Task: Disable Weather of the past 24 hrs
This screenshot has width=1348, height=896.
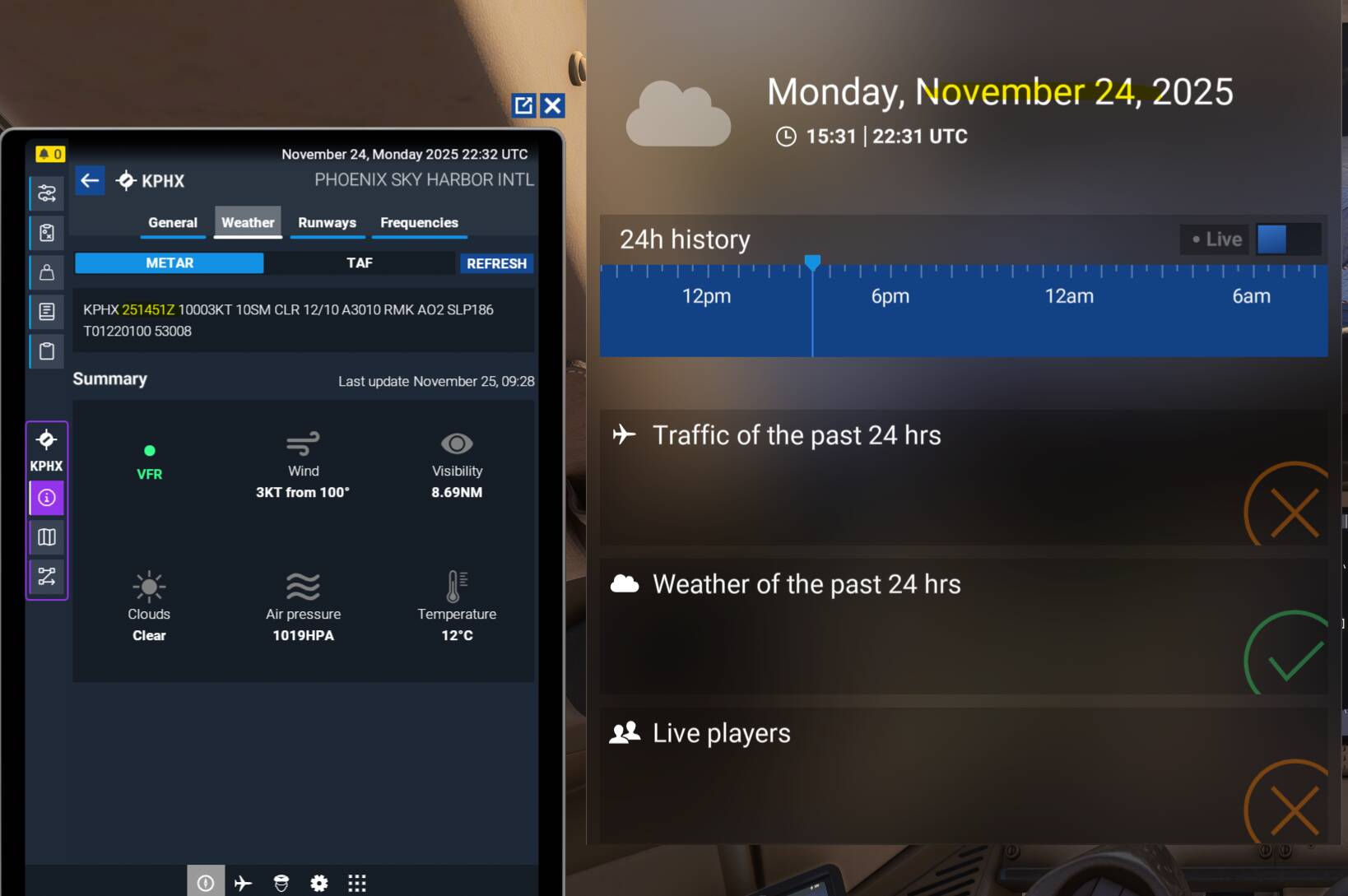Action: pos(1293,659)
